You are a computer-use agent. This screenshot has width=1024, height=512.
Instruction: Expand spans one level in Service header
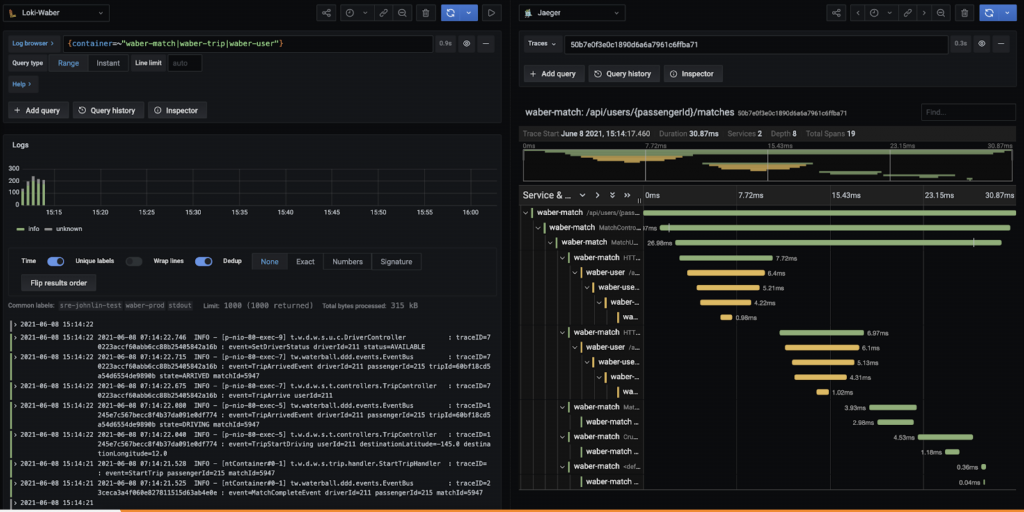pos(583,195)
